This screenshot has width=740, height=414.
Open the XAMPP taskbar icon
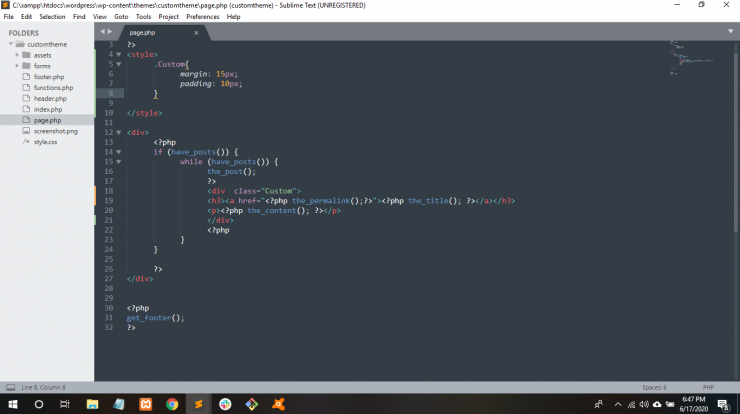[146, 404]
